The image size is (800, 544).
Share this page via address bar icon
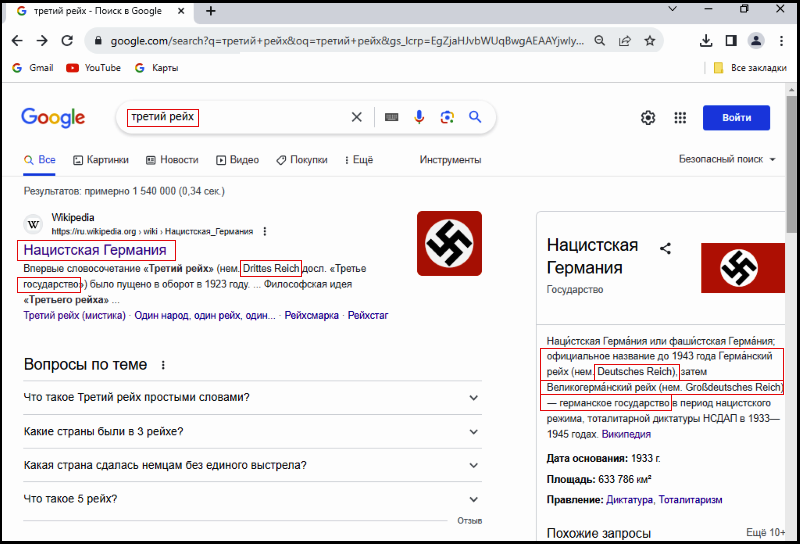click(624, 41)
